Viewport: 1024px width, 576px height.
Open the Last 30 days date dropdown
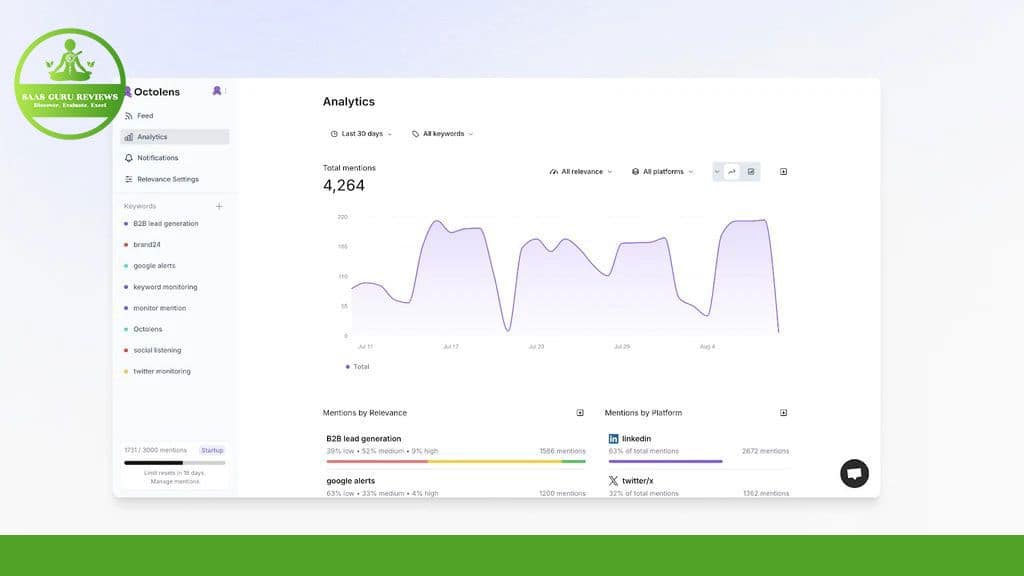point(361,134)
